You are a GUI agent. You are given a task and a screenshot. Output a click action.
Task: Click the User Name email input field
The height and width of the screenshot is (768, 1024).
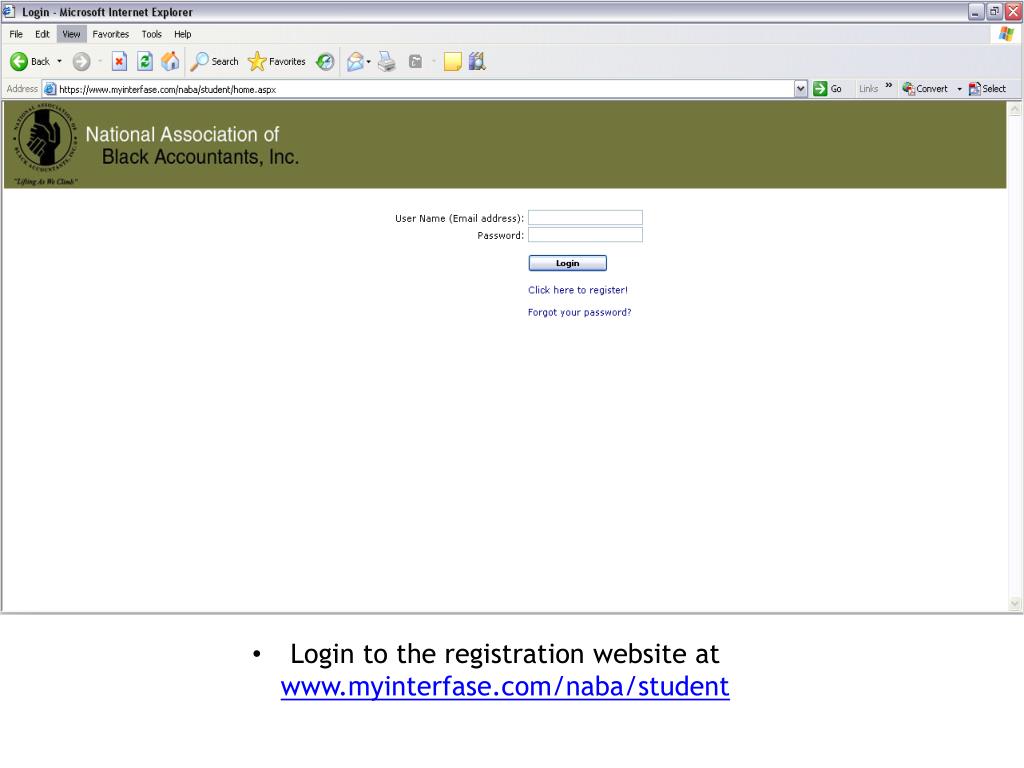pyautogui.click(x=585, y=217)
